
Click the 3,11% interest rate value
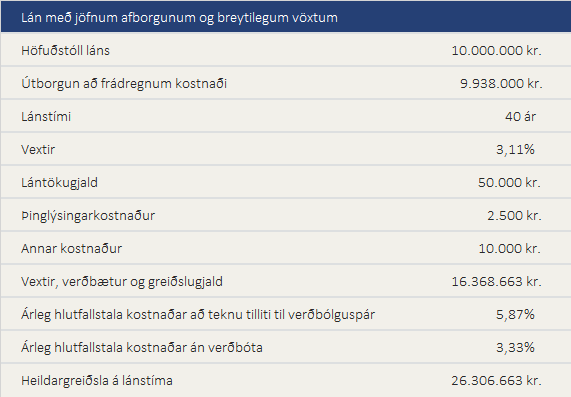click(x=515, y=150)
